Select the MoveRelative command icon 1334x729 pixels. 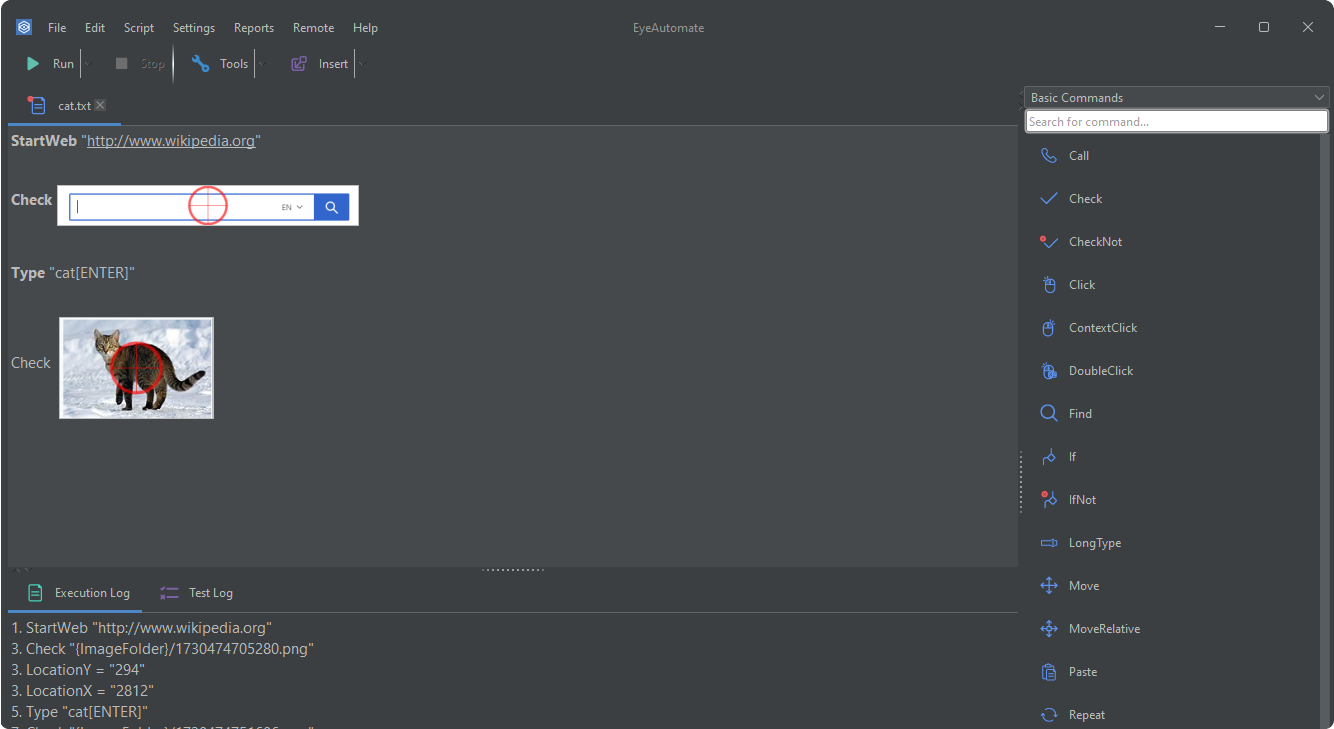click(1049, 629)
